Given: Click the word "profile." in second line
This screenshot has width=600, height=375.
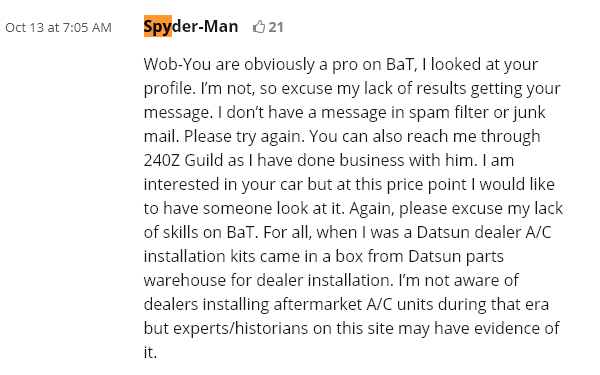Looking at the screenshot, I should pos(170,88).
